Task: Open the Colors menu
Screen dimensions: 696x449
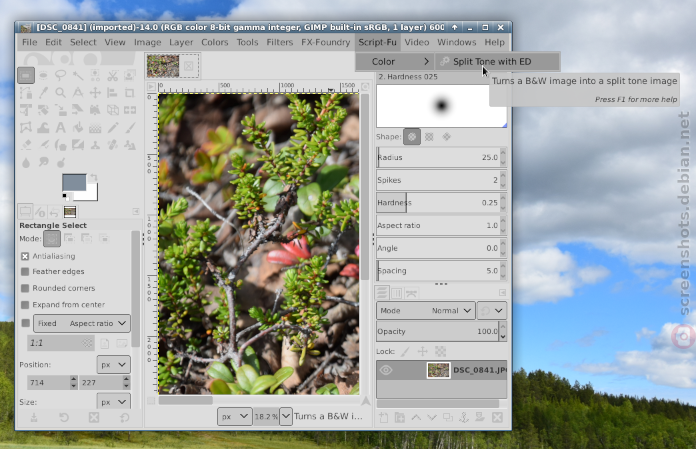Action: pos(214,42)
